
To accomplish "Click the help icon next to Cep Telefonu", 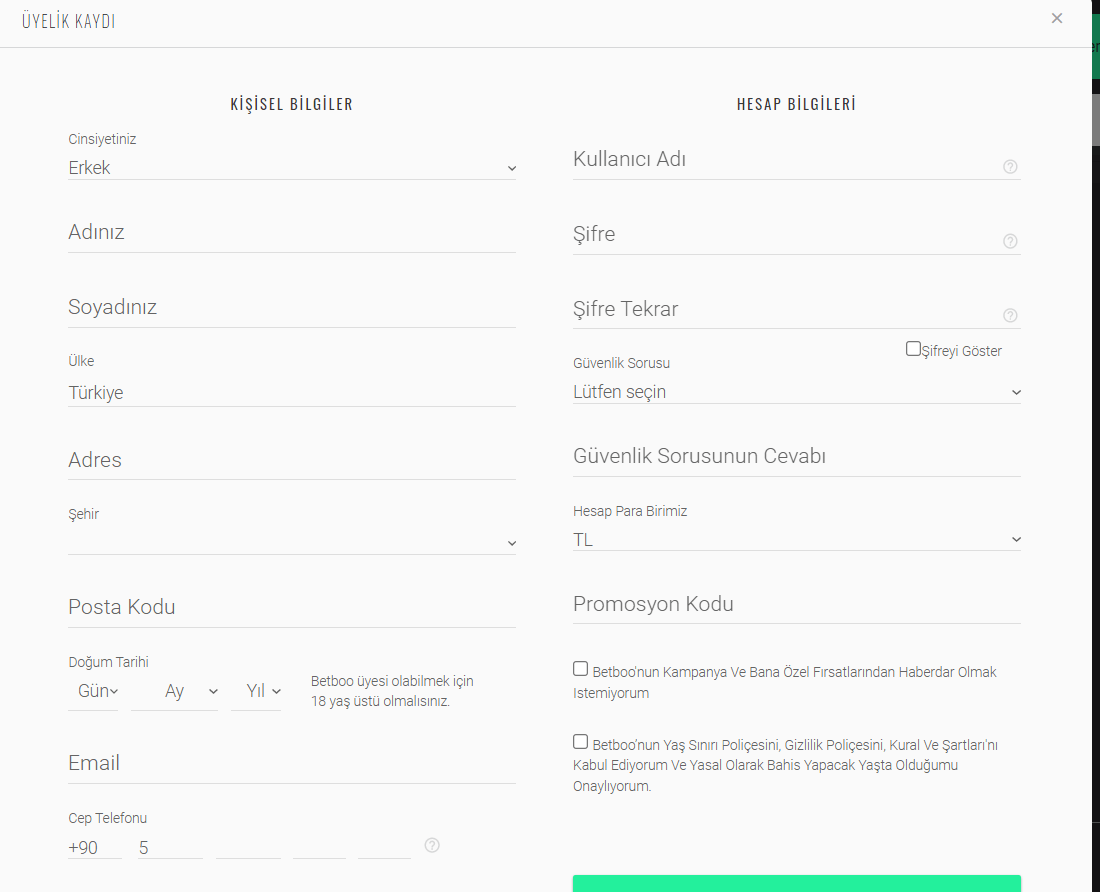I will click(x=432, y=845).
